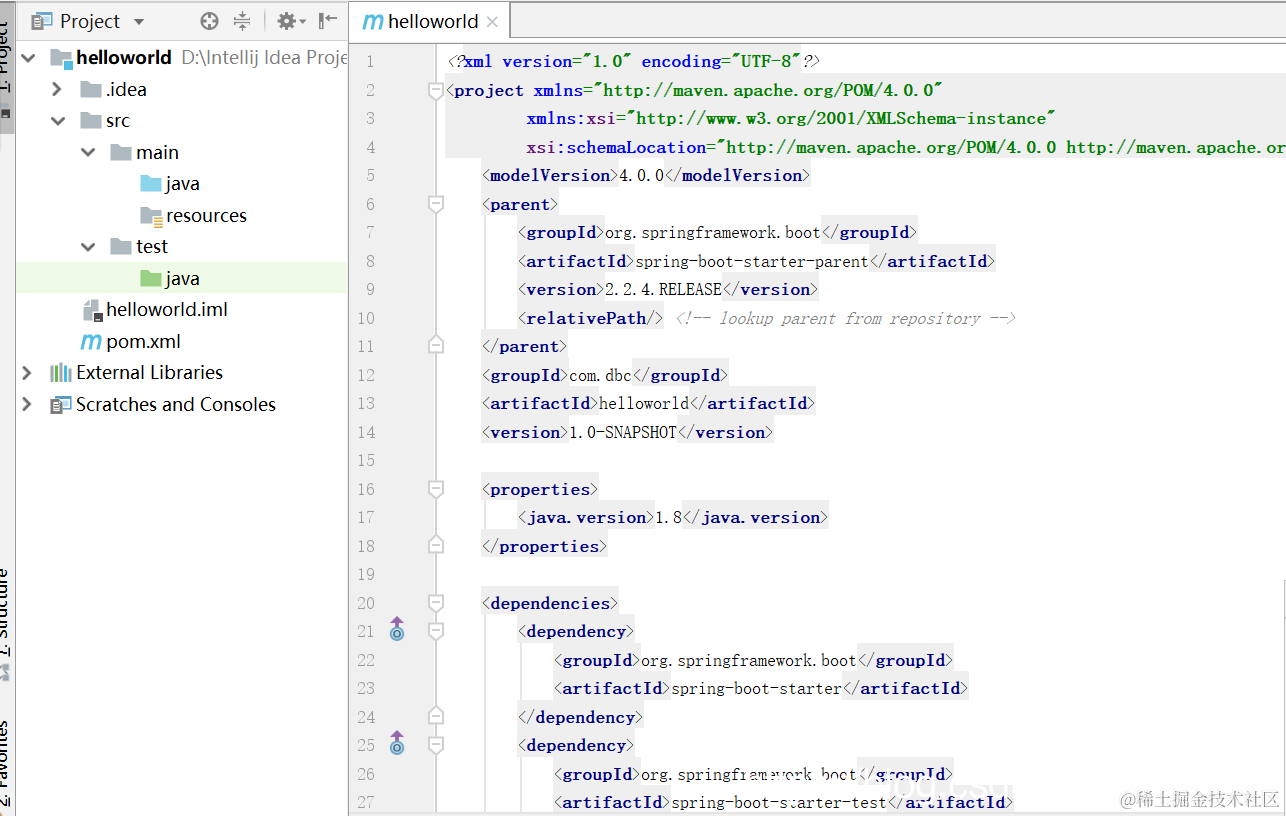Fold the parent block on line 6
Image resolution: width=1286 pixels, height=816 pixels.
pyautogui.click(x=435, y=204)
